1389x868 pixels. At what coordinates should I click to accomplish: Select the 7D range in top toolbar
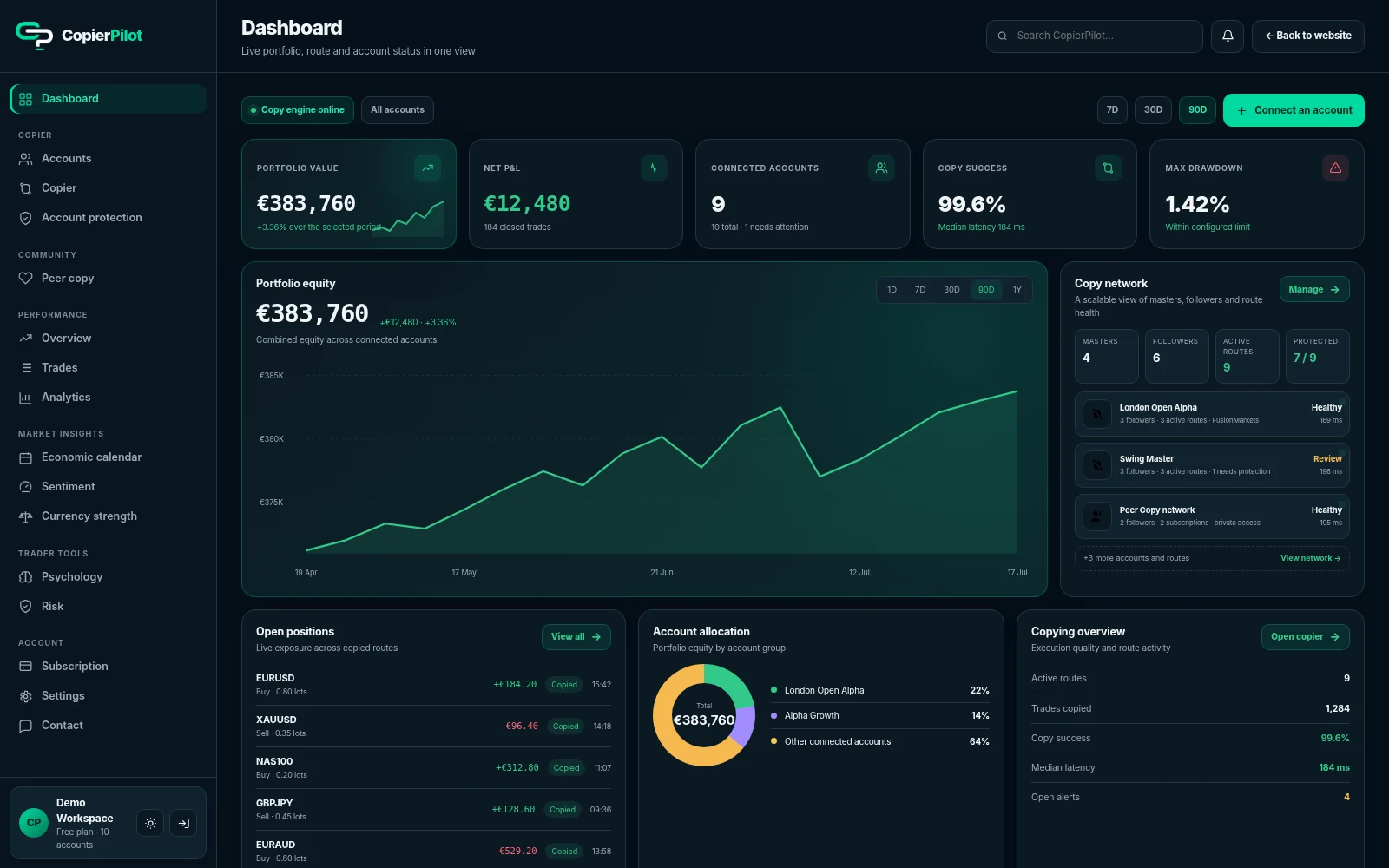[x=1112, y=110]
